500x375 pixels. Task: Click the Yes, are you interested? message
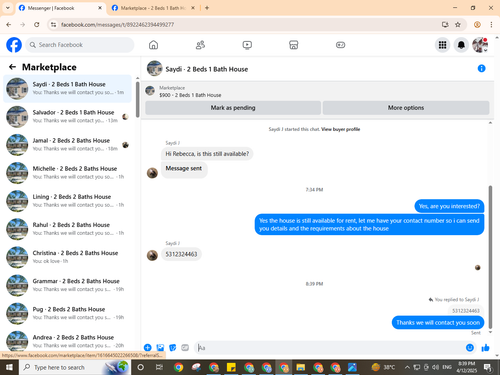[x=449, y=206]
